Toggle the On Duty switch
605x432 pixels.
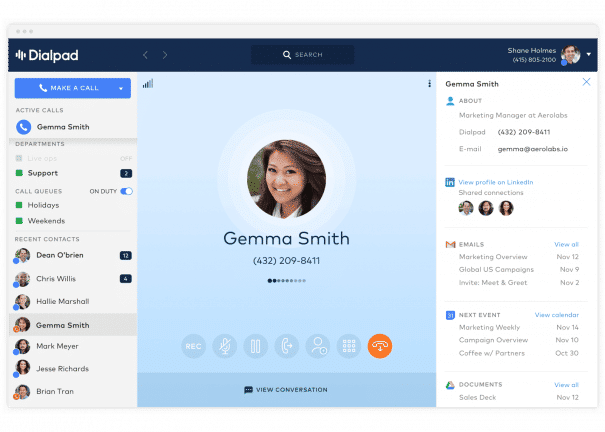127,191
